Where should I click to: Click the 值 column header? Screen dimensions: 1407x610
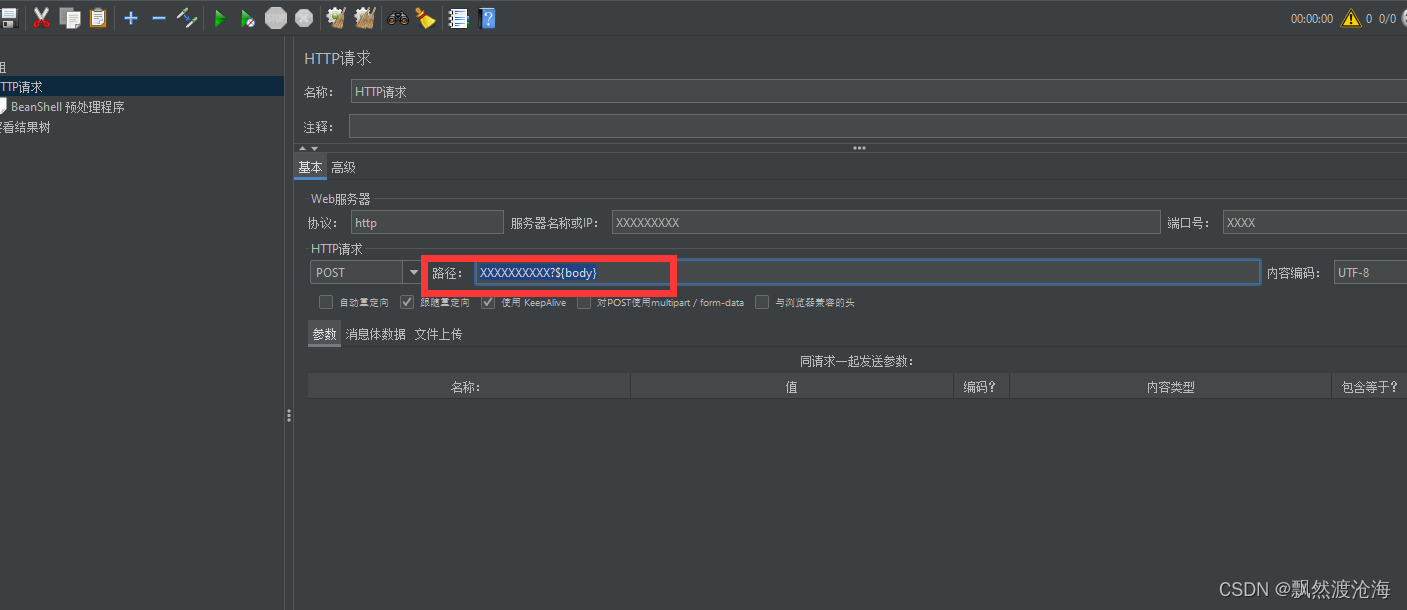point(791,387)
